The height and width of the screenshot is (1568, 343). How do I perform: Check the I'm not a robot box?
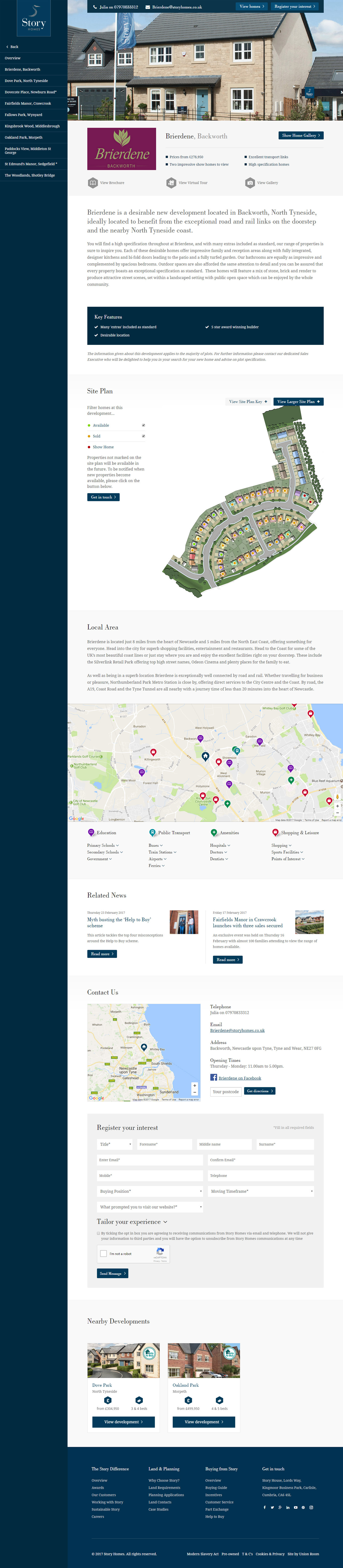pos(103,1253)
